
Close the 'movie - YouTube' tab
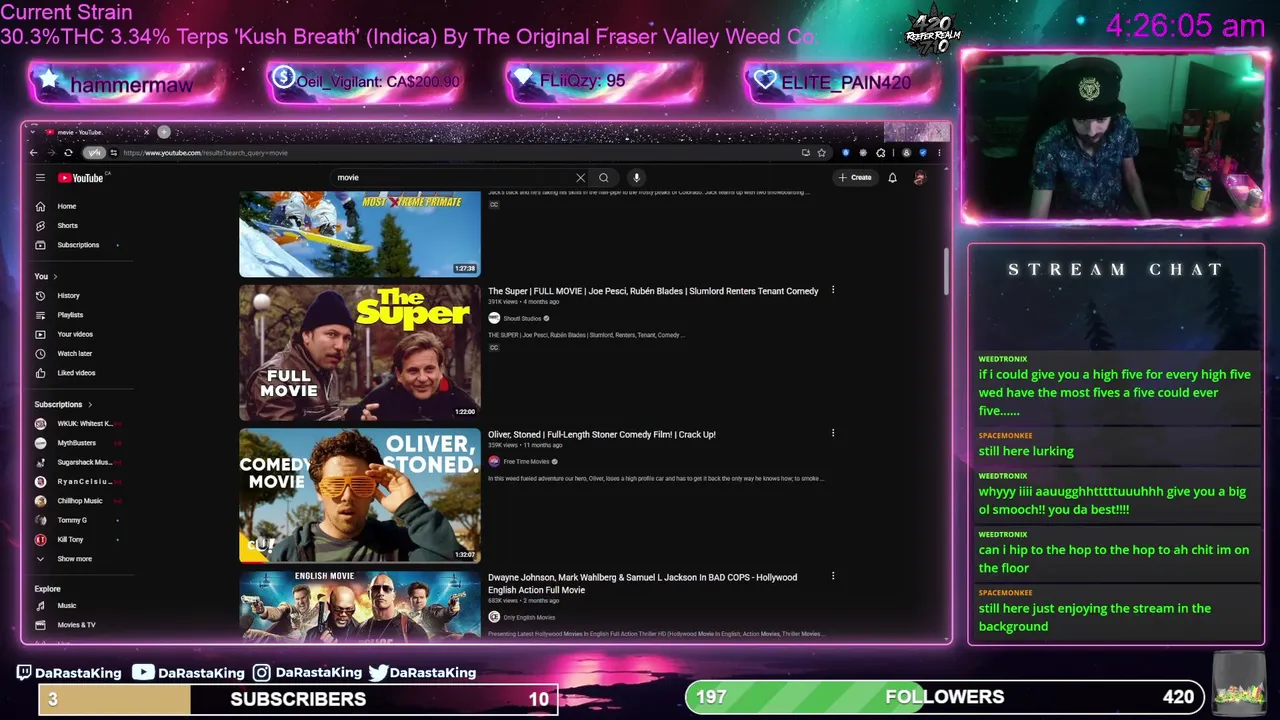click(146, 132)
